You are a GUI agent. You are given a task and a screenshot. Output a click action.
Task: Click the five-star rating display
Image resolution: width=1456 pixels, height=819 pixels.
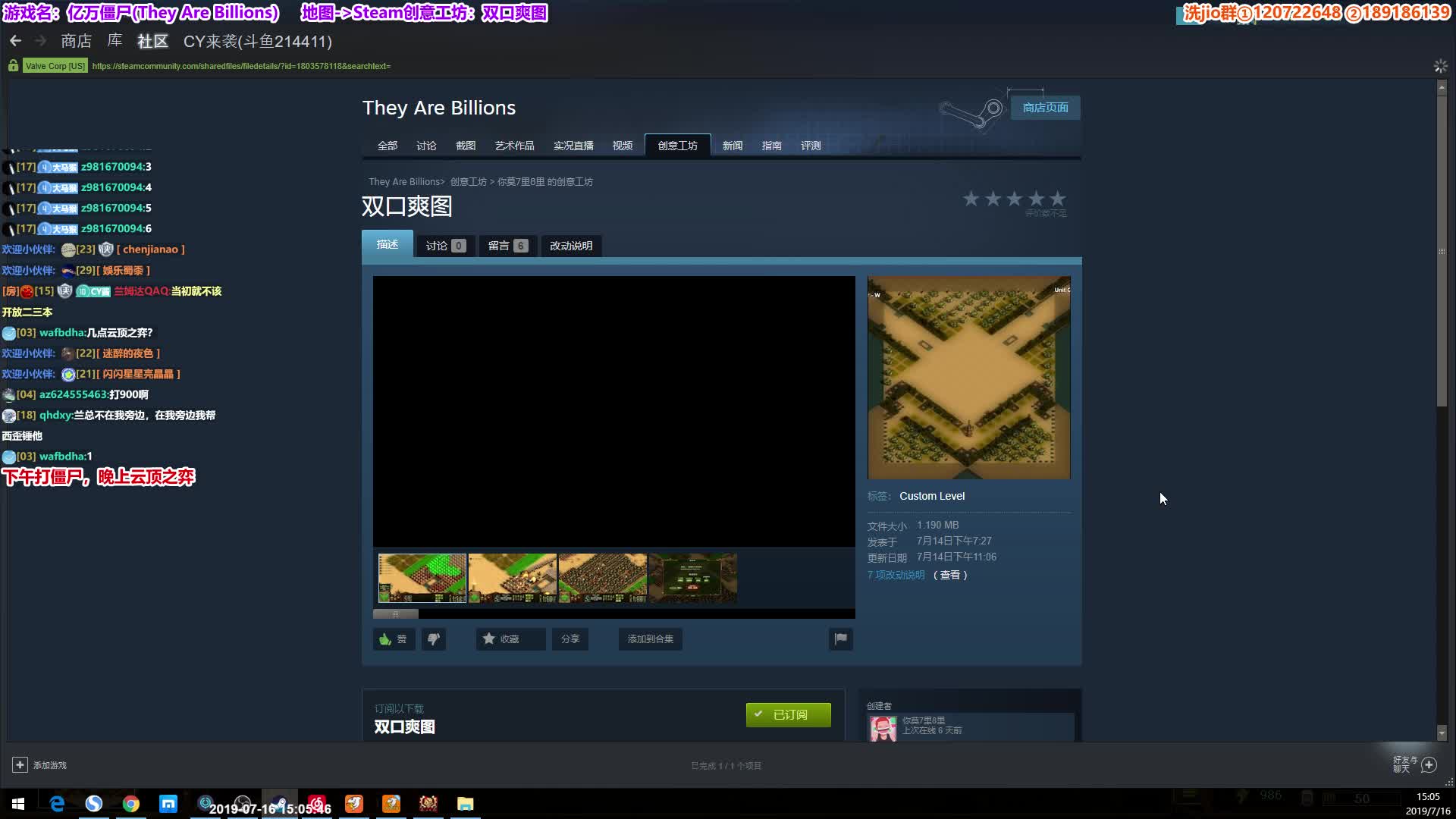click(1015, 199)
